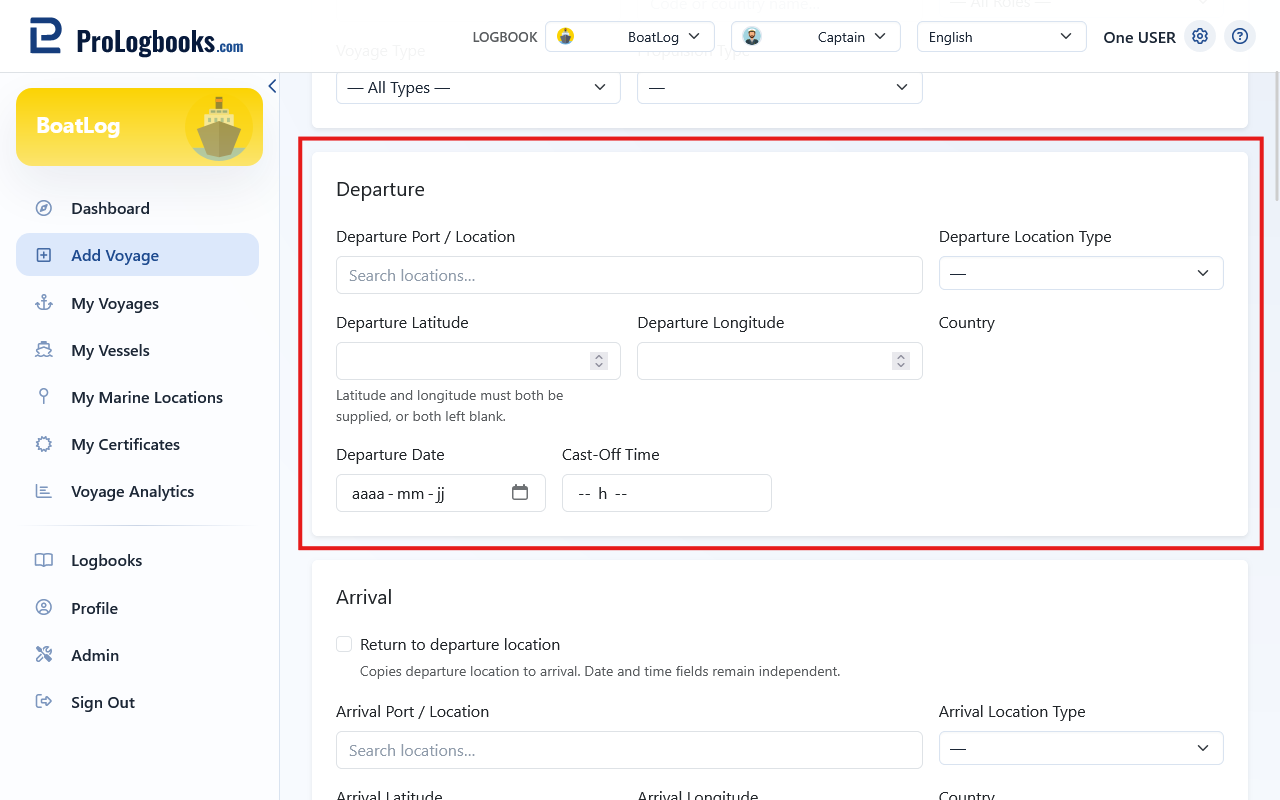The image size is (1280, 800).
Task: Collapse the sidebar with the chevron arrow
Action: pos(272,87)
